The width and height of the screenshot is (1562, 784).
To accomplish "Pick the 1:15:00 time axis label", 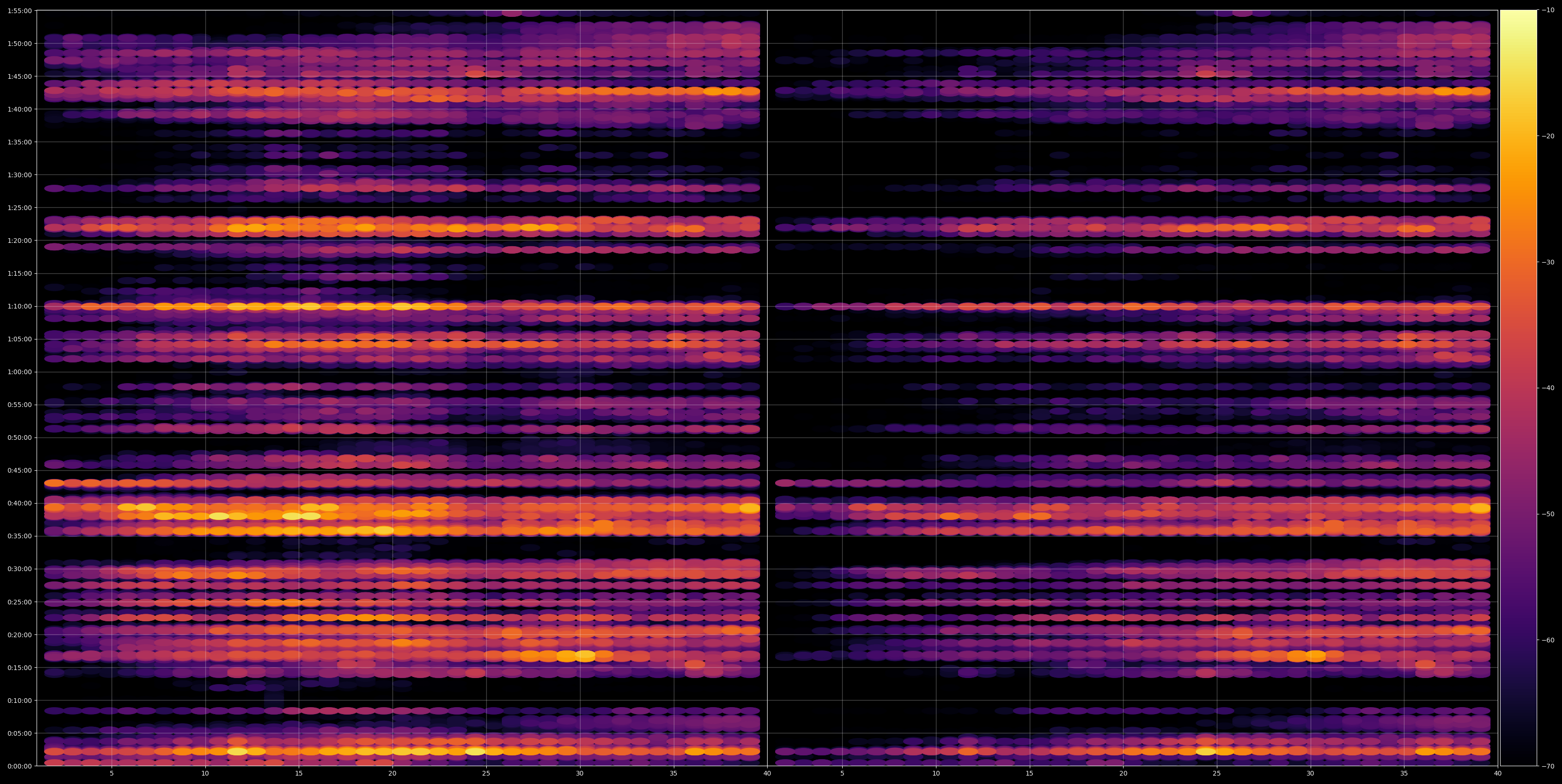I will (19, 273).
